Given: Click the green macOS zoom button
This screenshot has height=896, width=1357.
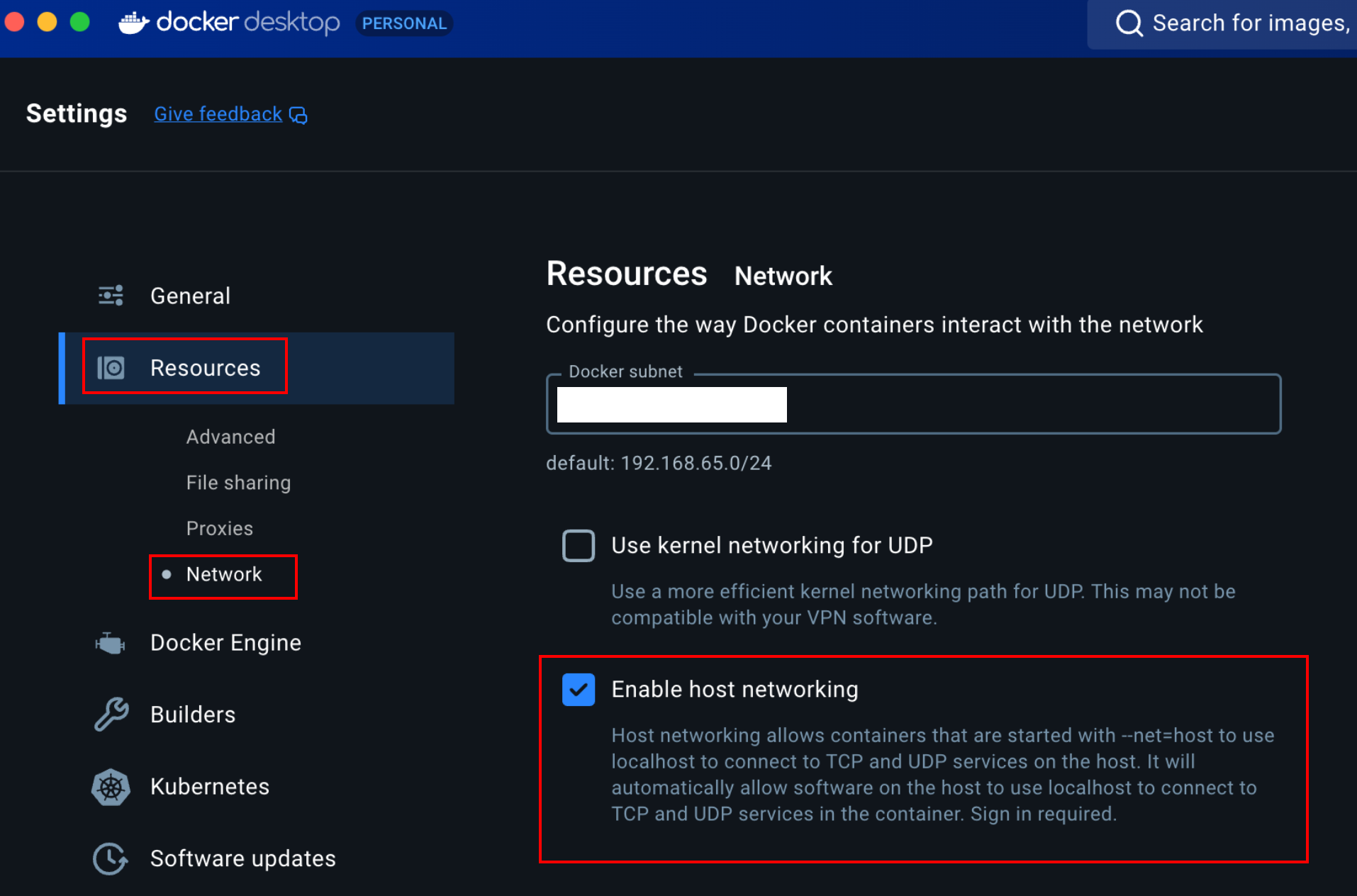Looking at the screenshot, I should (80, 22).
